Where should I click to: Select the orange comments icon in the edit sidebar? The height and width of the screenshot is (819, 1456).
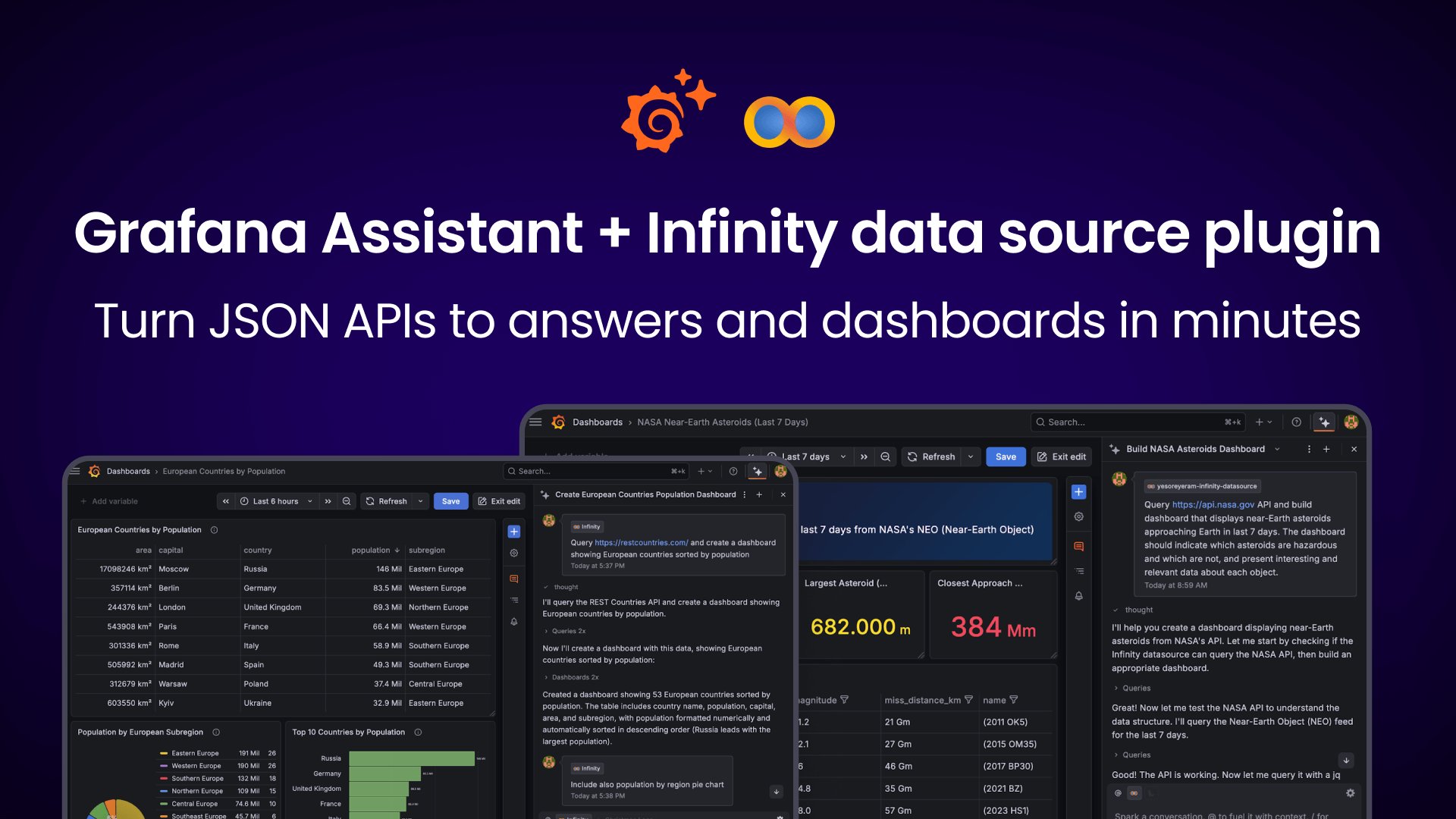pyautogui.click(x=1078, y=546)
